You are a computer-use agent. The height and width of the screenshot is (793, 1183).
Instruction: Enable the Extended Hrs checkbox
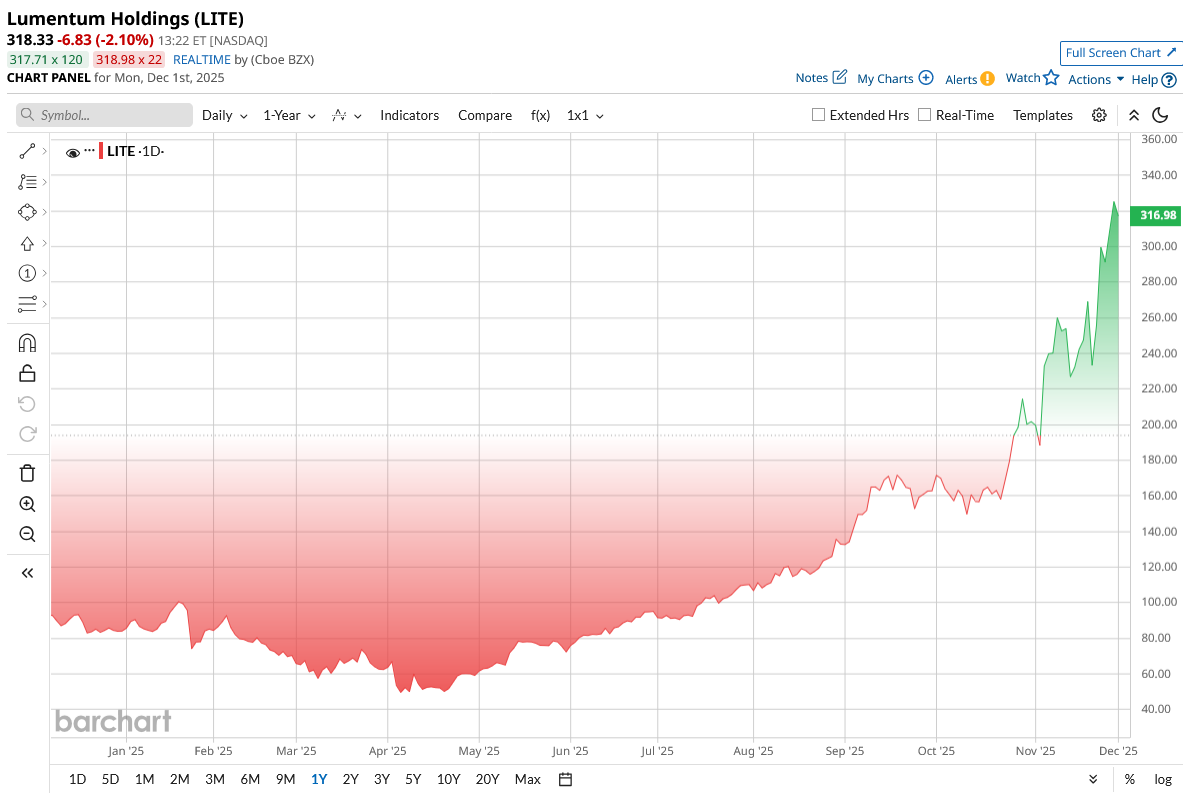[818, 115]
